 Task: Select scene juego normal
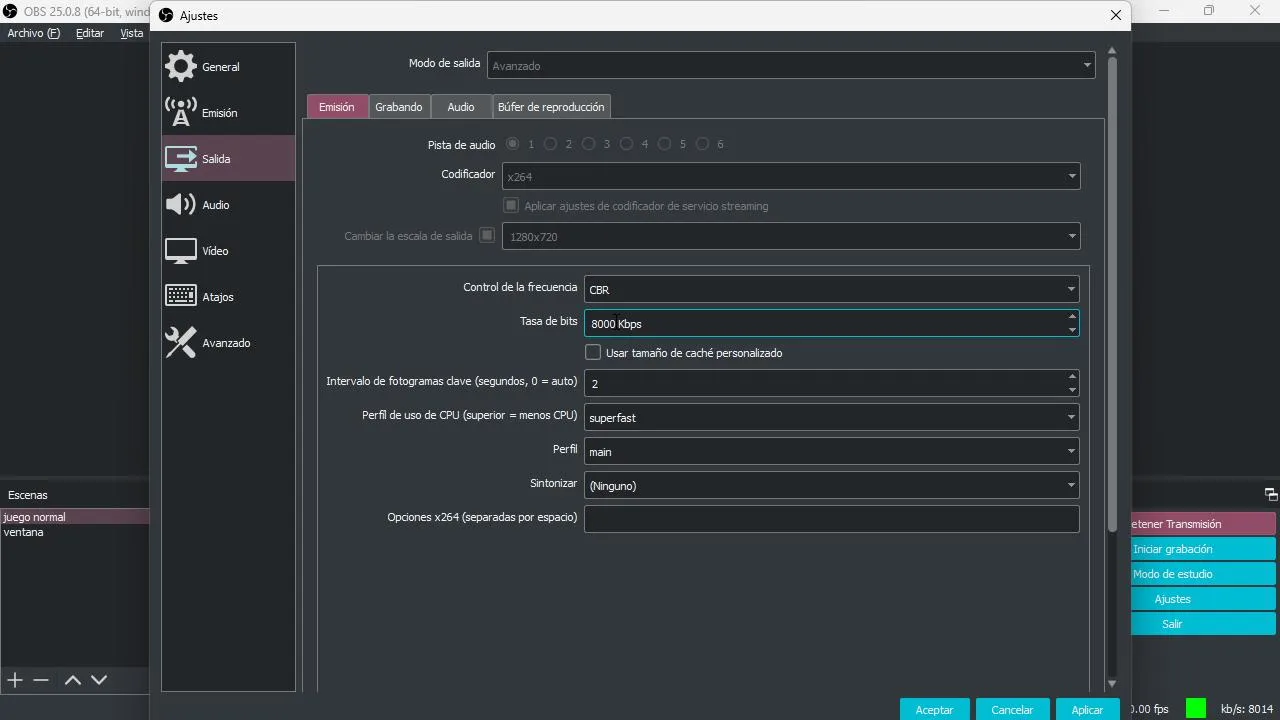[75, 517]
